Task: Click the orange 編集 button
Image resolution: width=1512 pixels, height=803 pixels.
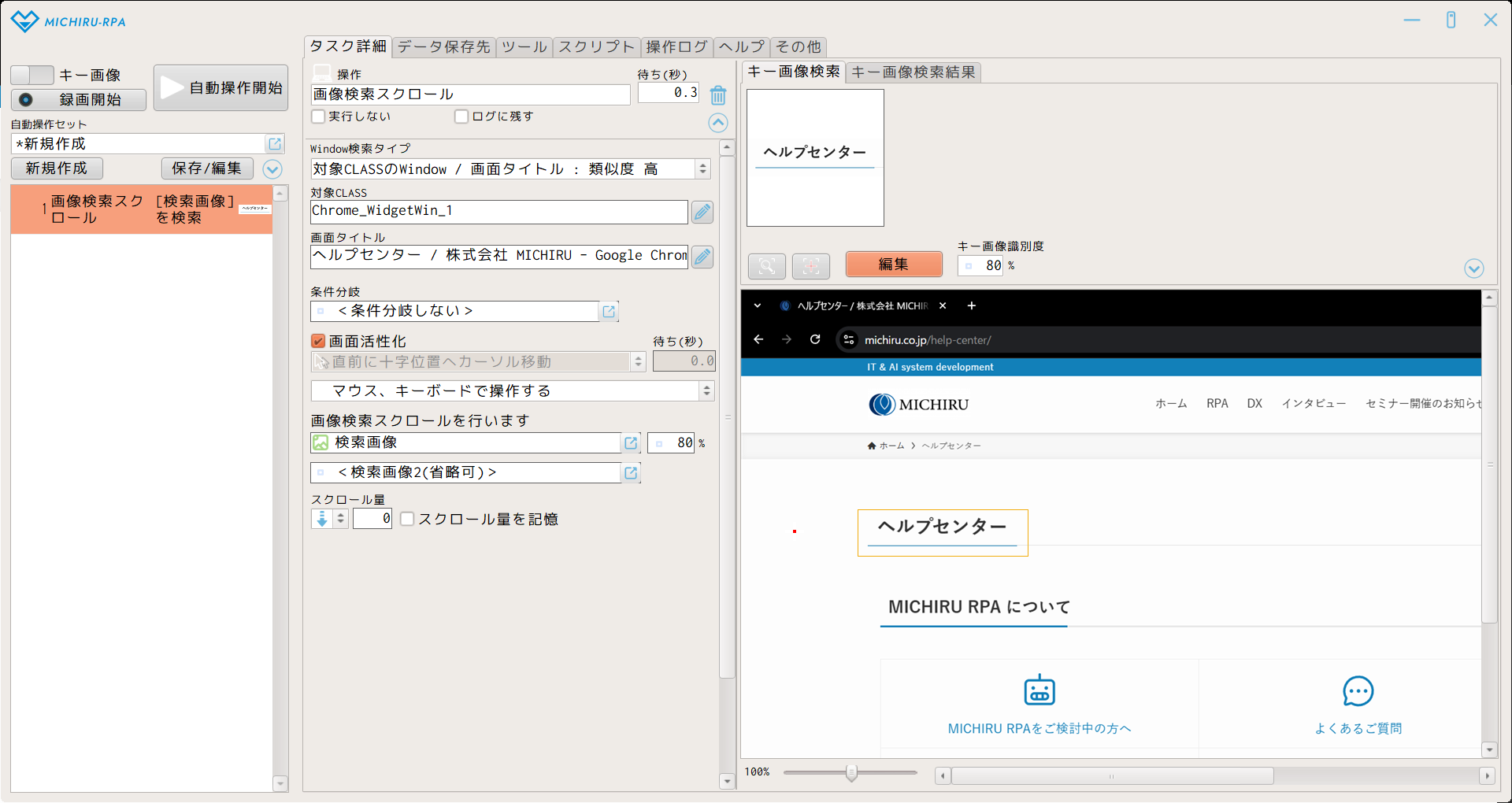Action: coord(893,265)
